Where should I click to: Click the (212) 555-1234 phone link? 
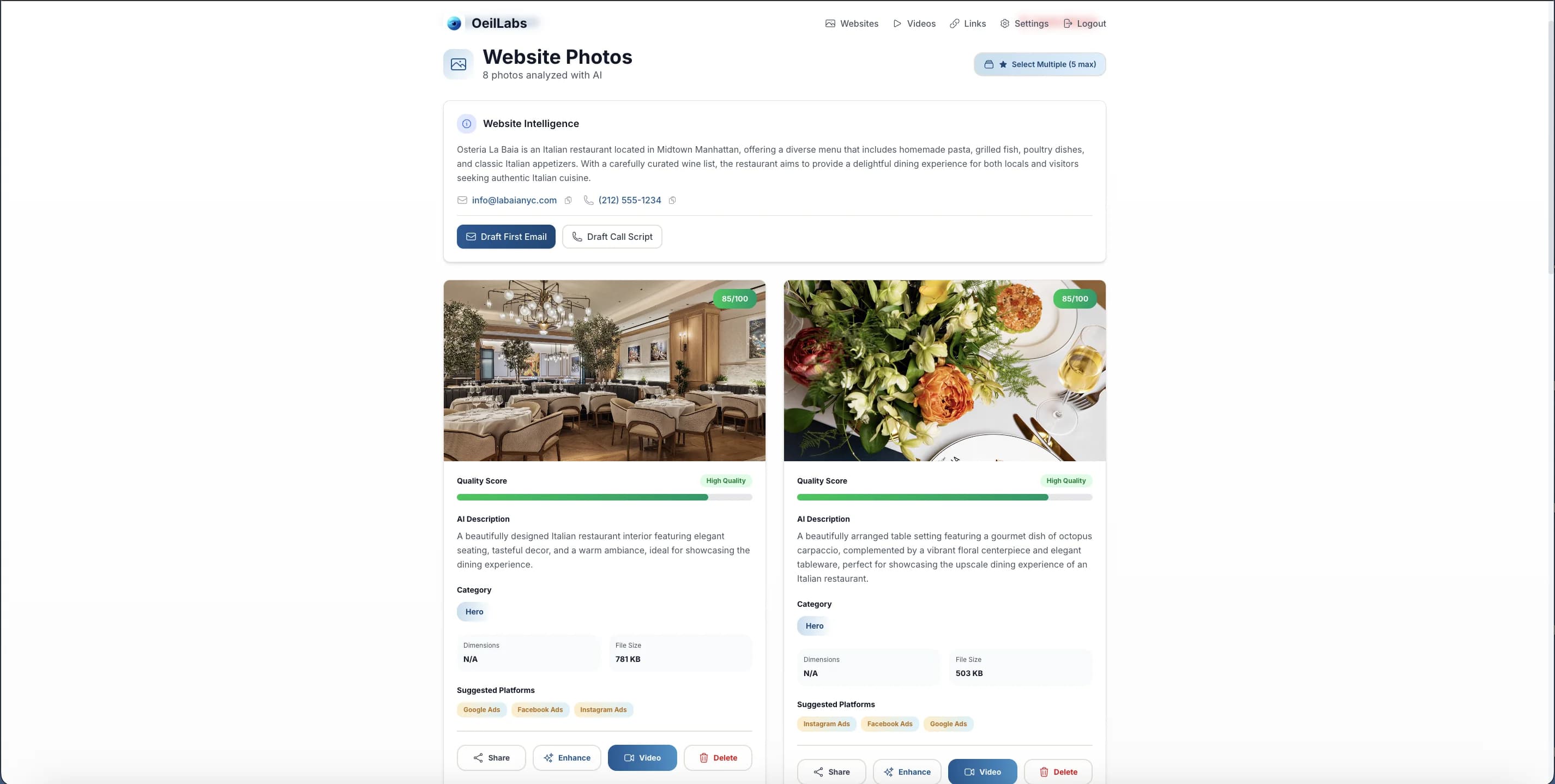[x=630, y=201]
